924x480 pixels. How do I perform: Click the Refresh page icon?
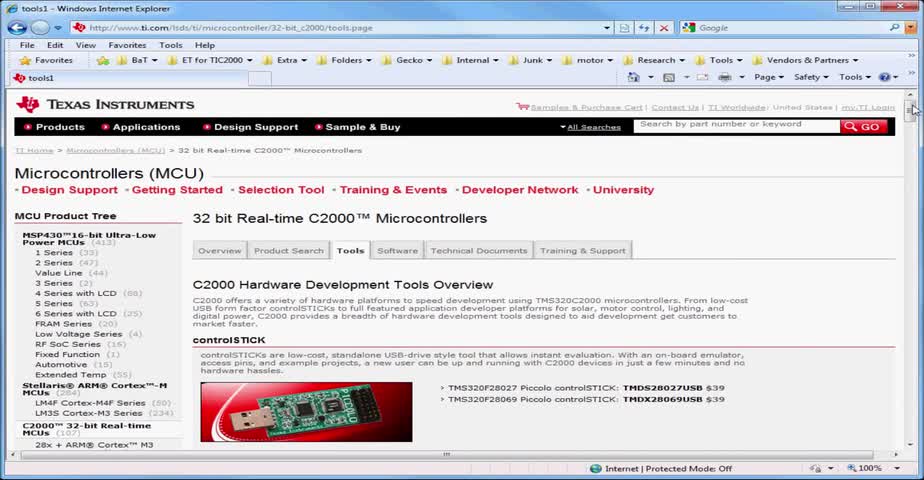click(x=644, y=28)
